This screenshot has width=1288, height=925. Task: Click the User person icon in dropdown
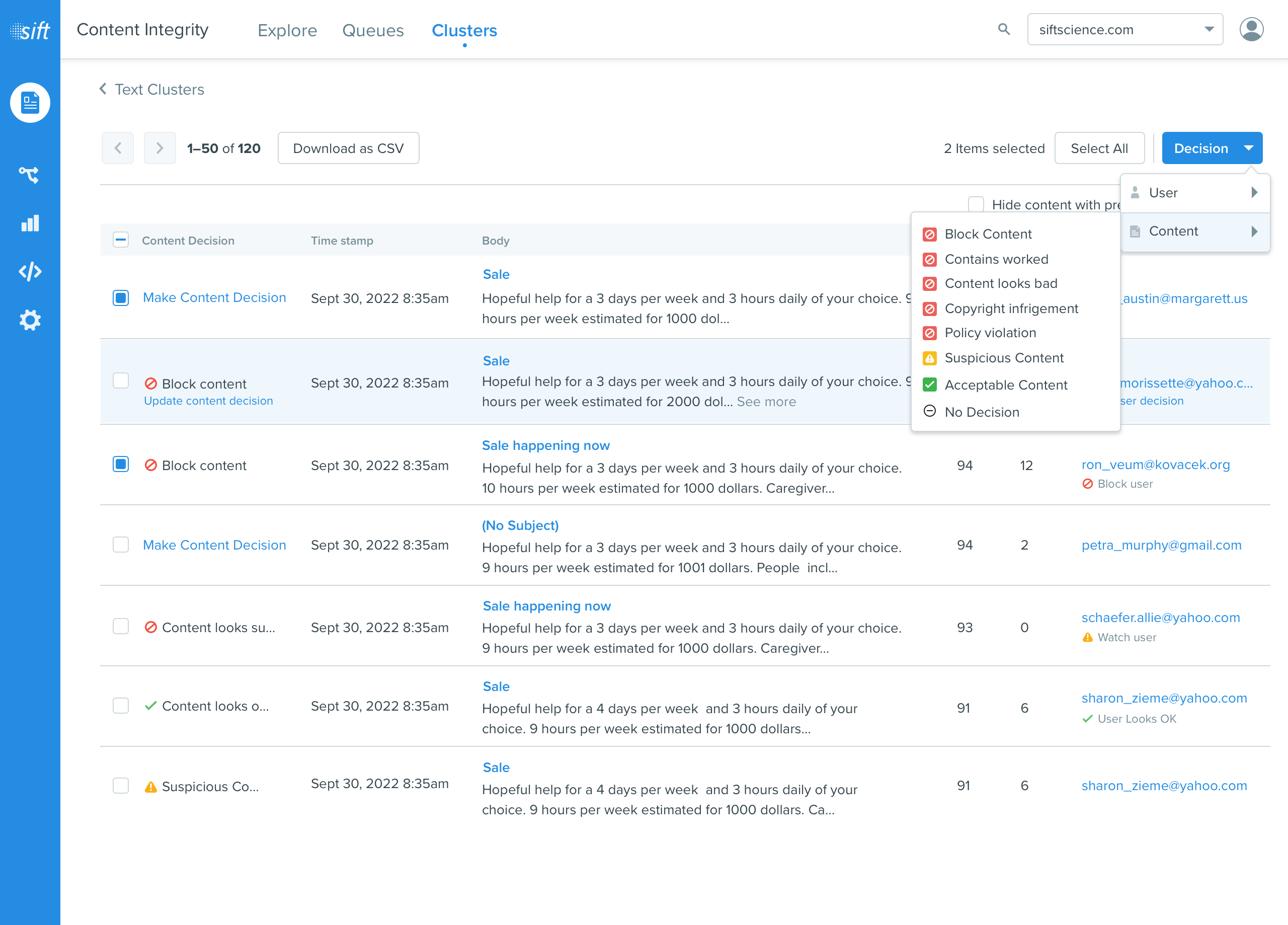(x=1135, y=193)
